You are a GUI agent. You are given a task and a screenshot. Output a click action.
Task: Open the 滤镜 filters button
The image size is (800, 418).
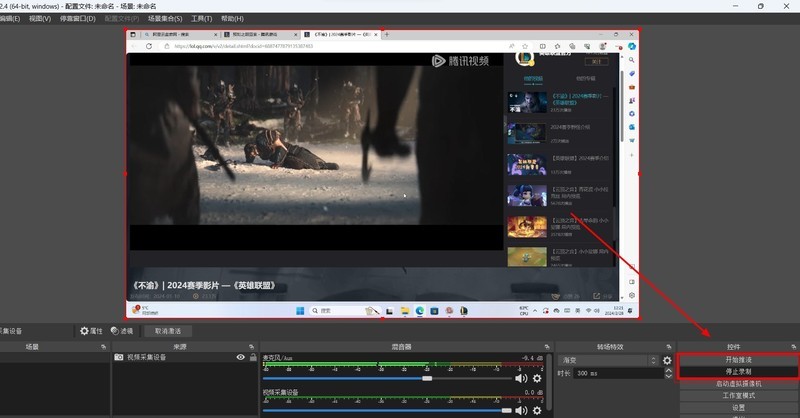tap(122, 331)
